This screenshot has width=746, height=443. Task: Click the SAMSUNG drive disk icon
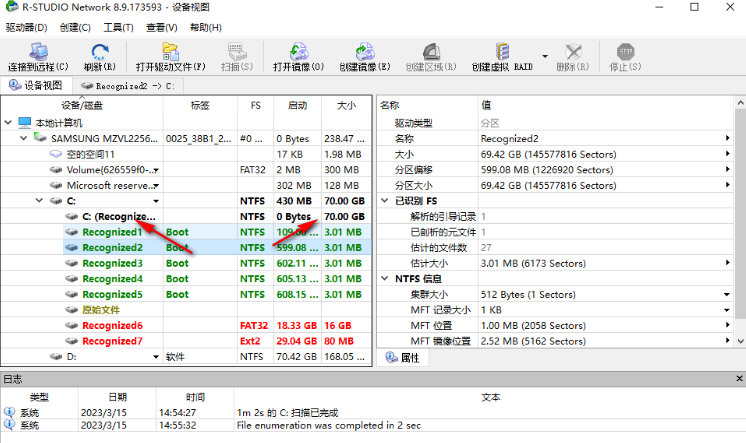point(40,138)
